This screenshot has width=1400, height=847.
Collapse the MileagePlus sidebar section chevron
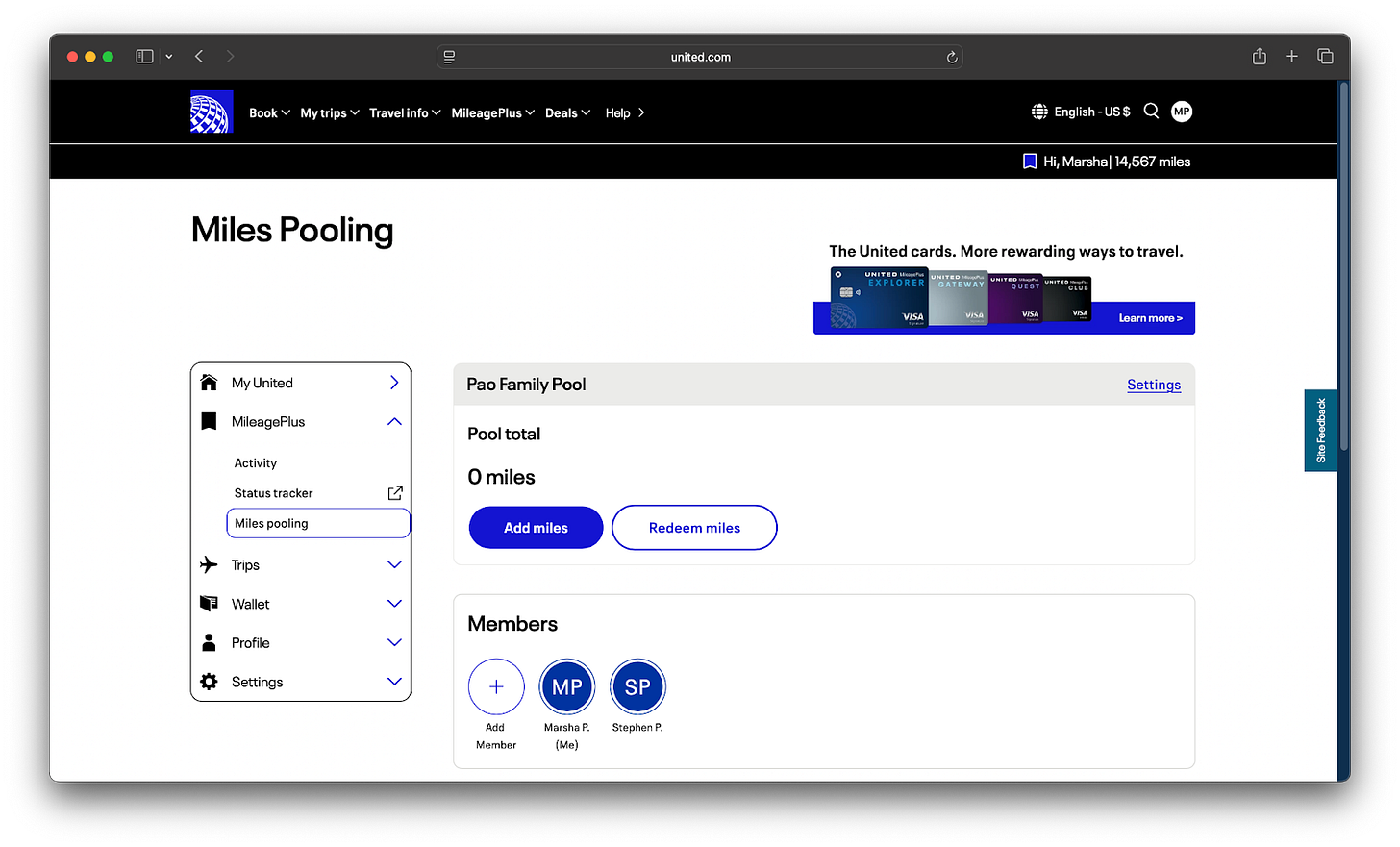pos(394,421)
